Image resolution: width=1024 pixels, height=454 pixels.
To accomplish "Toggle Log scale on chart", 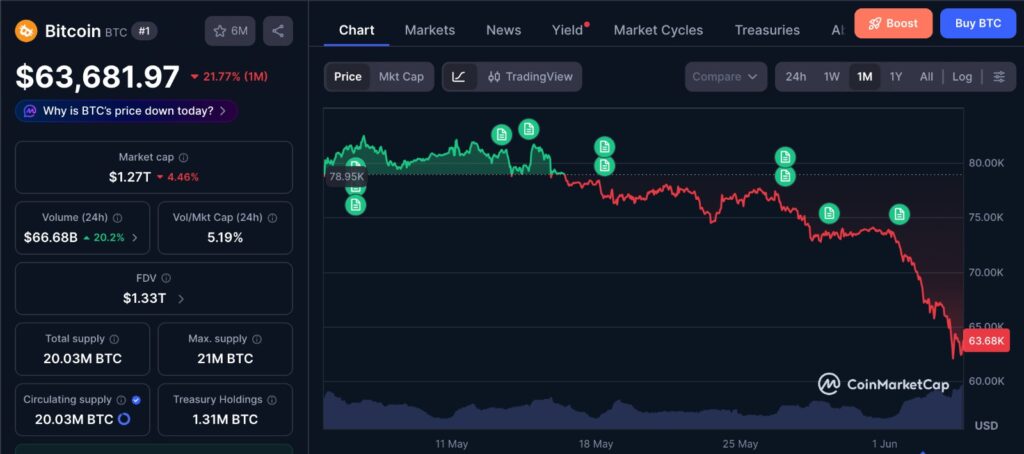I will point(962,77).
